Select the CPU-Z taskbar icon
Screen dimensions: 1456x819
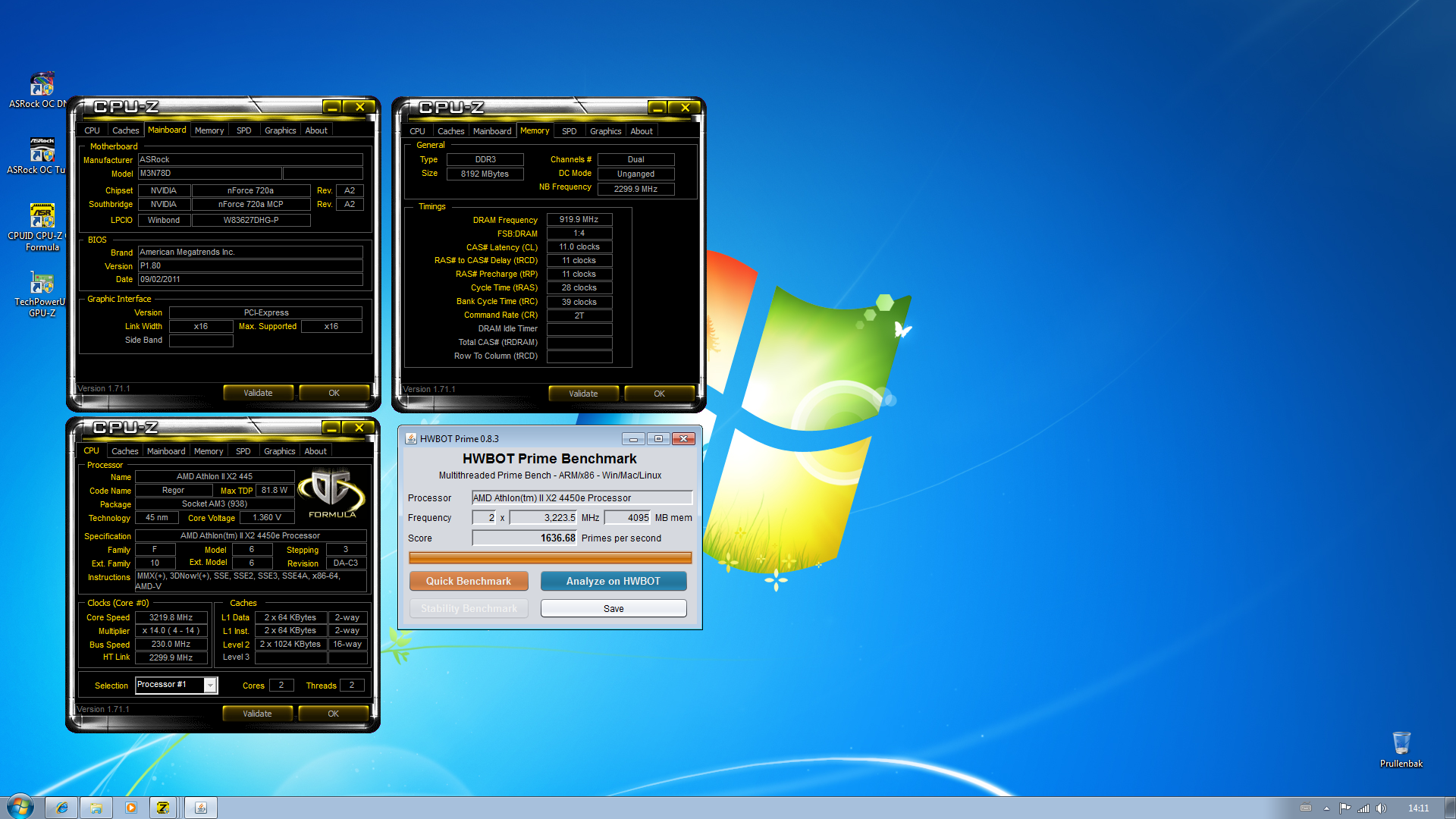tap(163, 808)
